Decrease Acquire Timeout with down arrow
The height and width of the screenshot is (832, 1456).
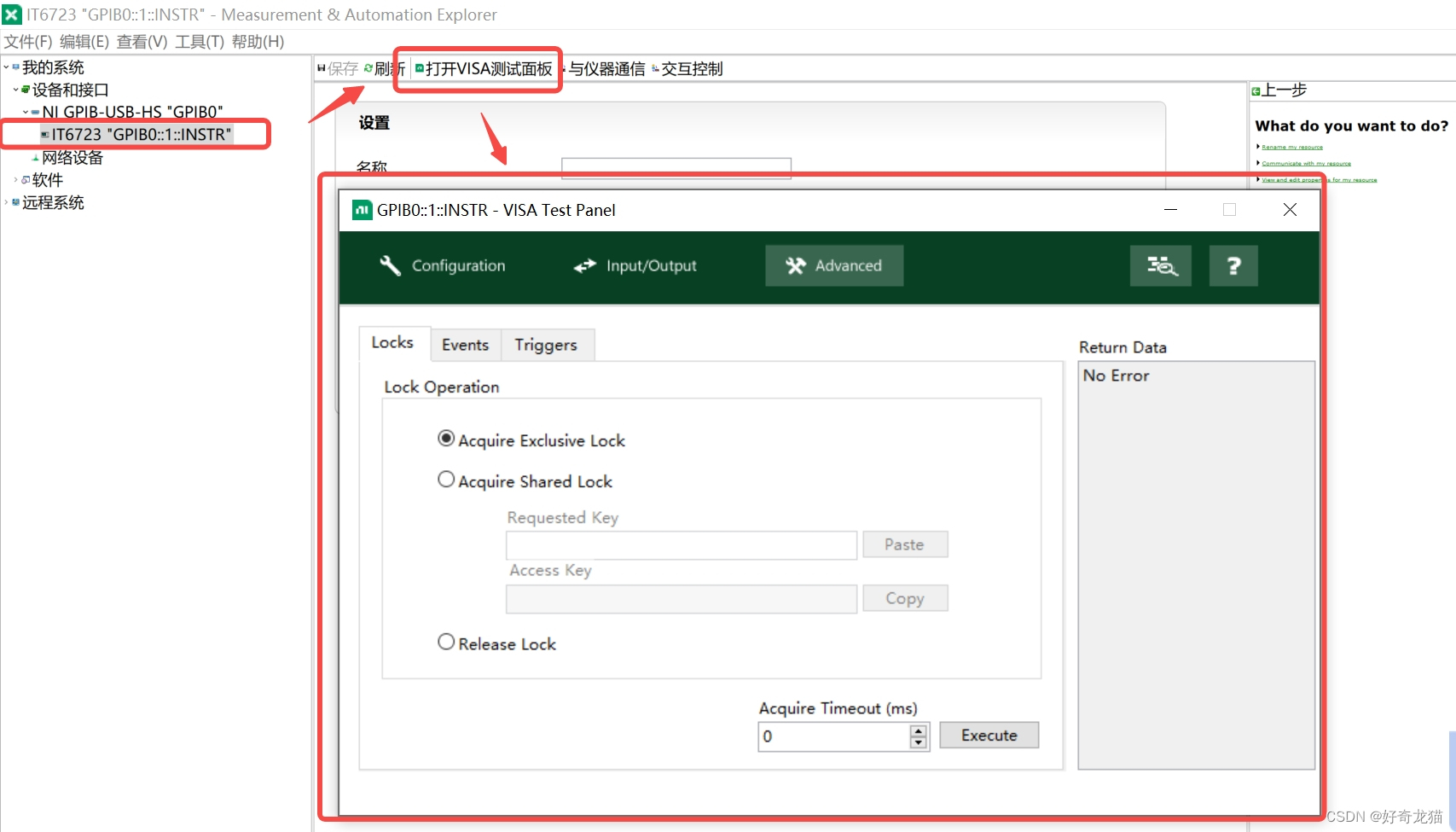point(919,742)
